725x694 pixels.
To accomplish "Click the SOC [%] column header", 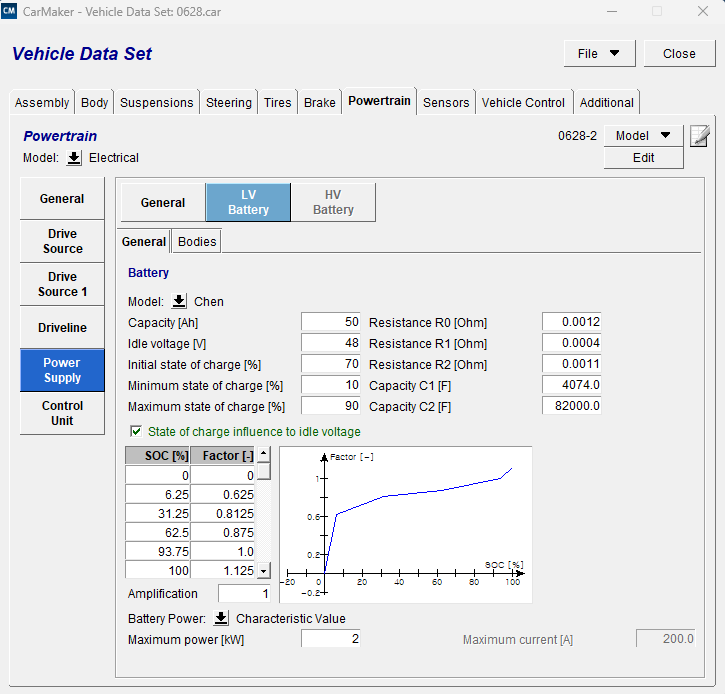I will (157, 455).
